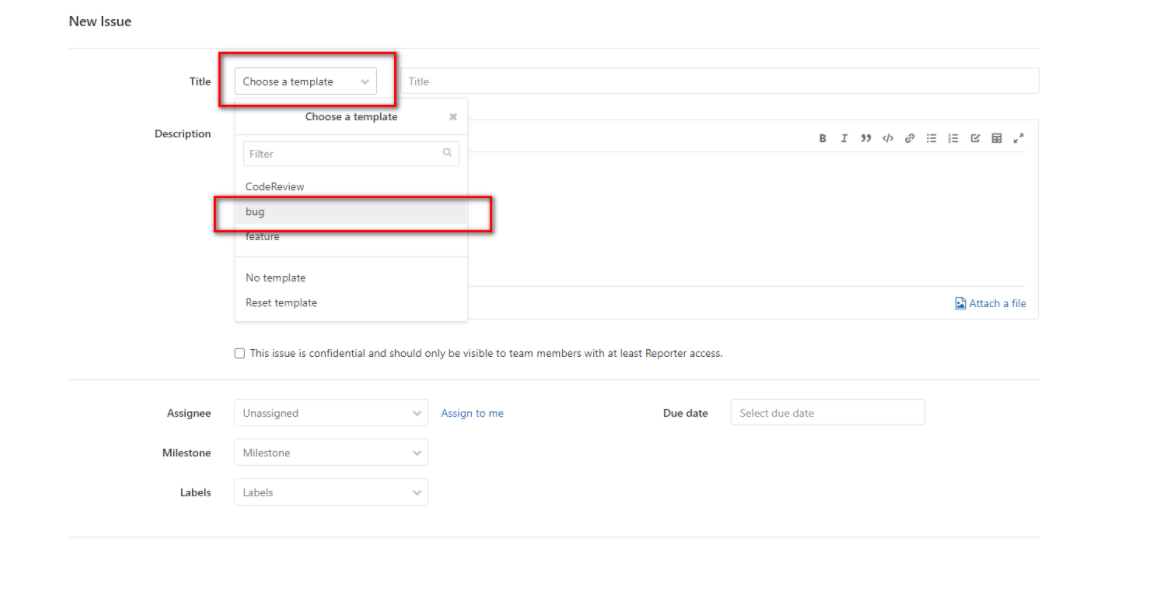Viewport: 1153px width, 590px height.
Task: Apply bold text formatting
Action: (822, 138)
